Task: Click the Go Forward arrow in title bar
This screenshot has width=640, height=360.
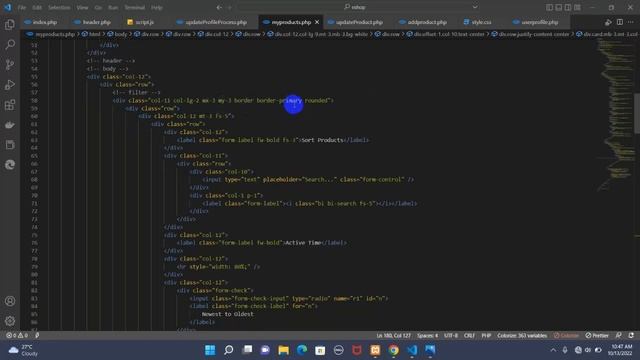Action: click(229, 7)
